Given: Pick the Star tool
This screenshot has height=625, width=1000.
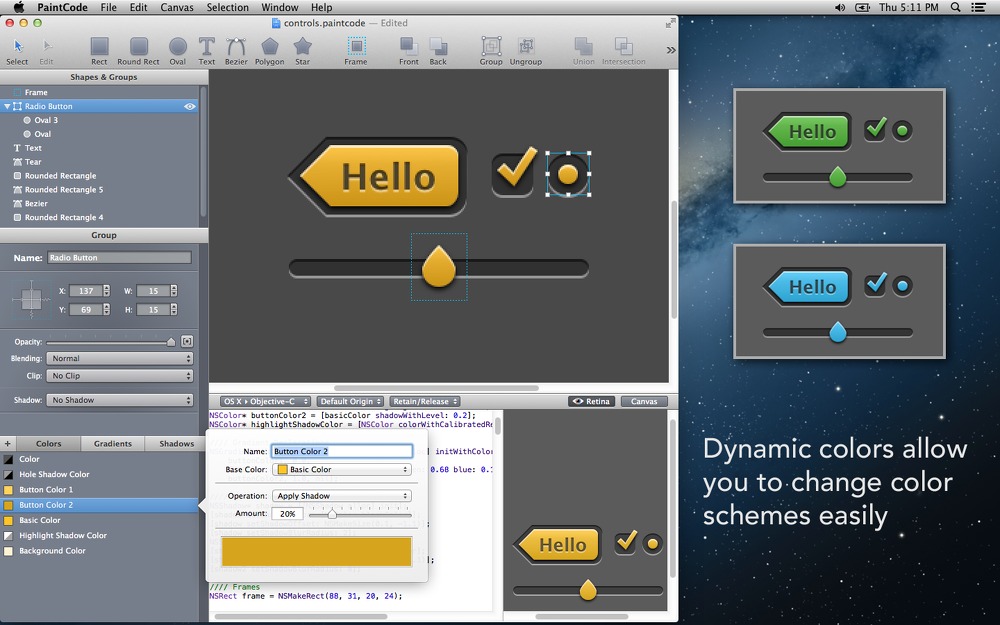Looking at the screenshot, I should 302,51.
